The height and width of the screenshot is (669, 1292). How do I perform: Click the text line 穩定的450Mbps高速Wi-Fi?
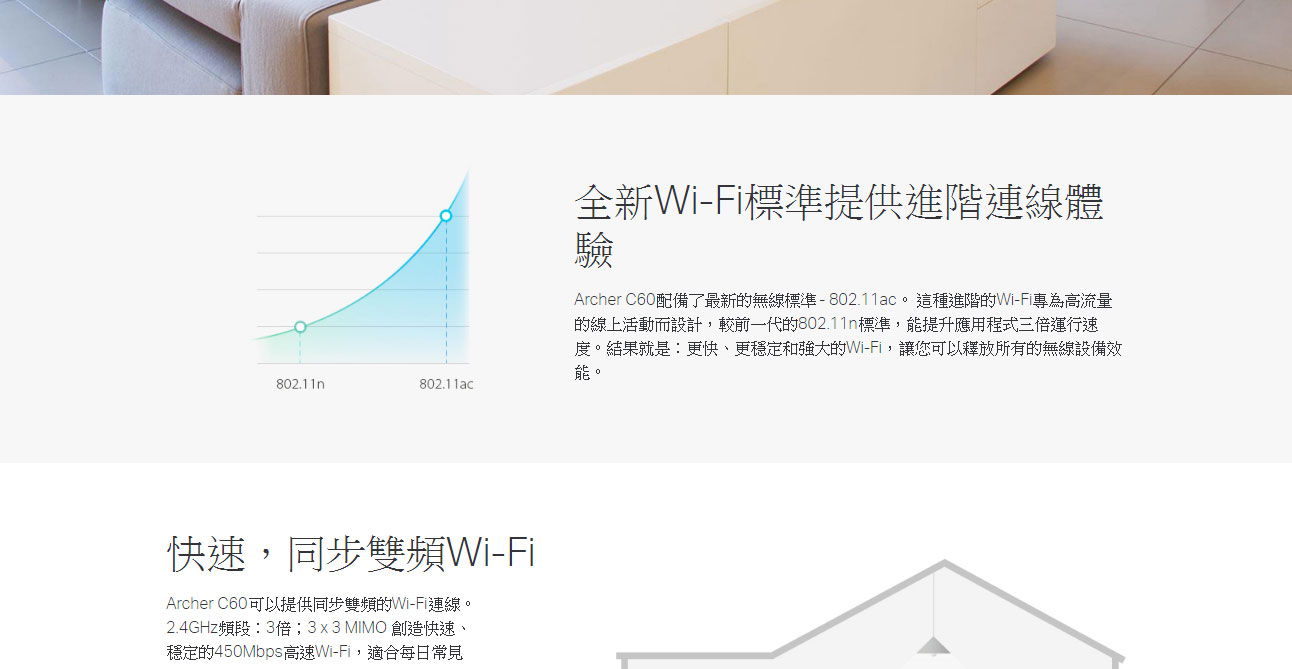pyautogui.click(x=315, y=653)
